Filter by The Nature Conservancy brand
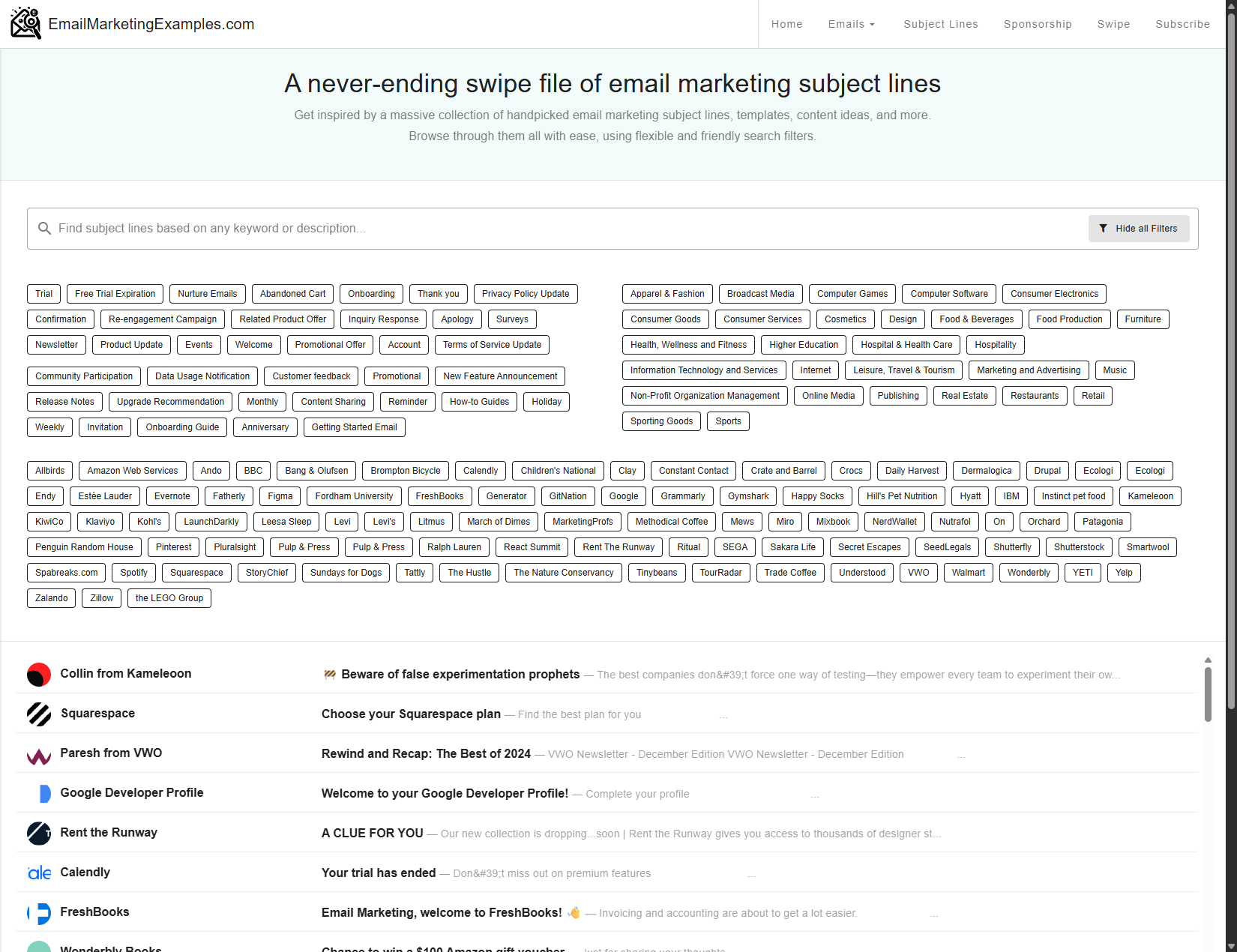 click(564, 573)
